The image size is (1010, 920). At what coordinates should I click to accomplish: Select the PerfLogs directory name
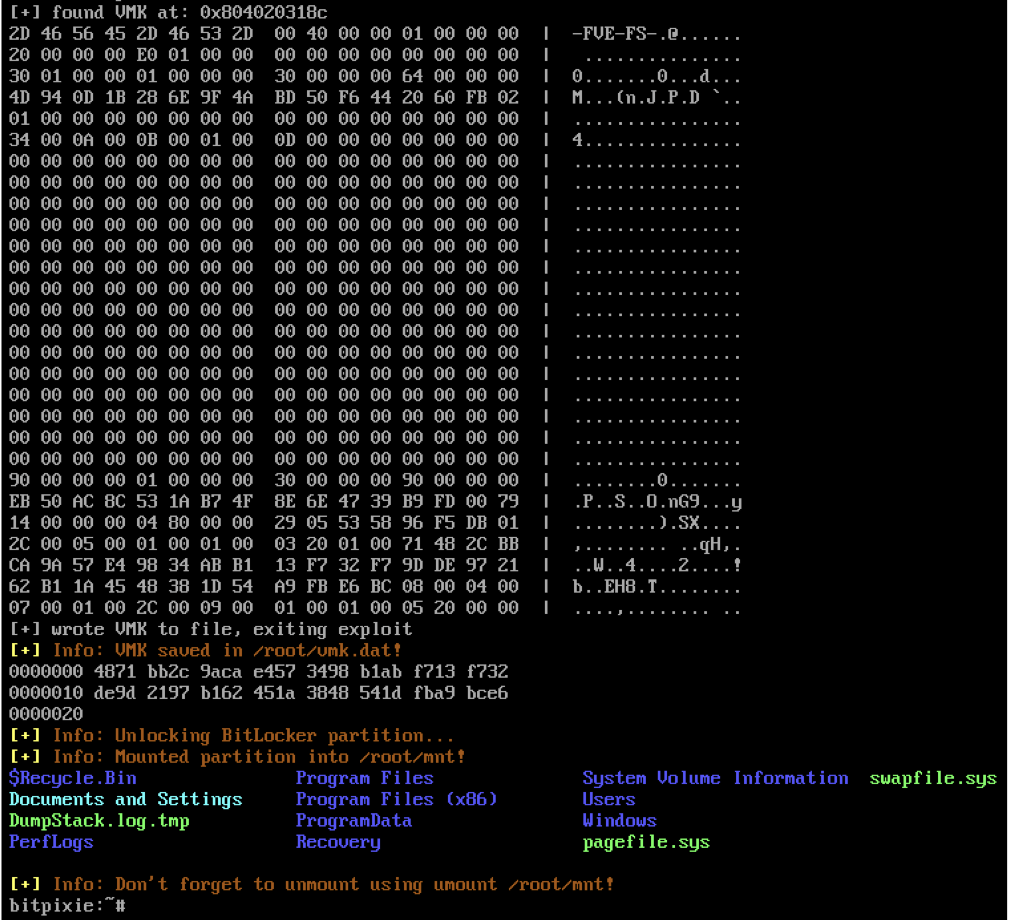[x=51, y=842]
